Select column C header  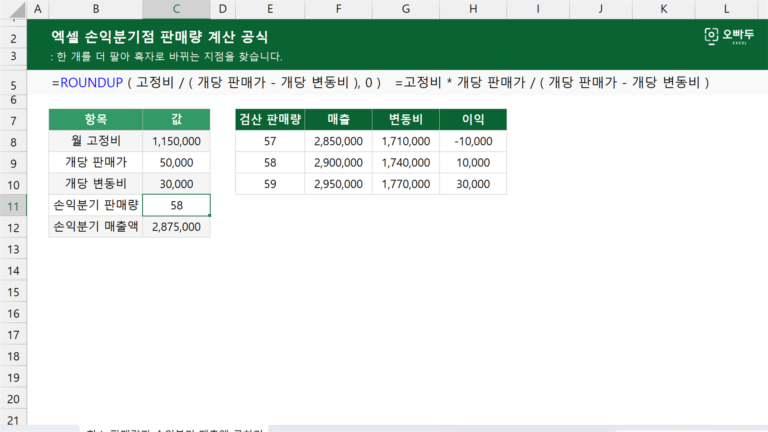[176, 9]
